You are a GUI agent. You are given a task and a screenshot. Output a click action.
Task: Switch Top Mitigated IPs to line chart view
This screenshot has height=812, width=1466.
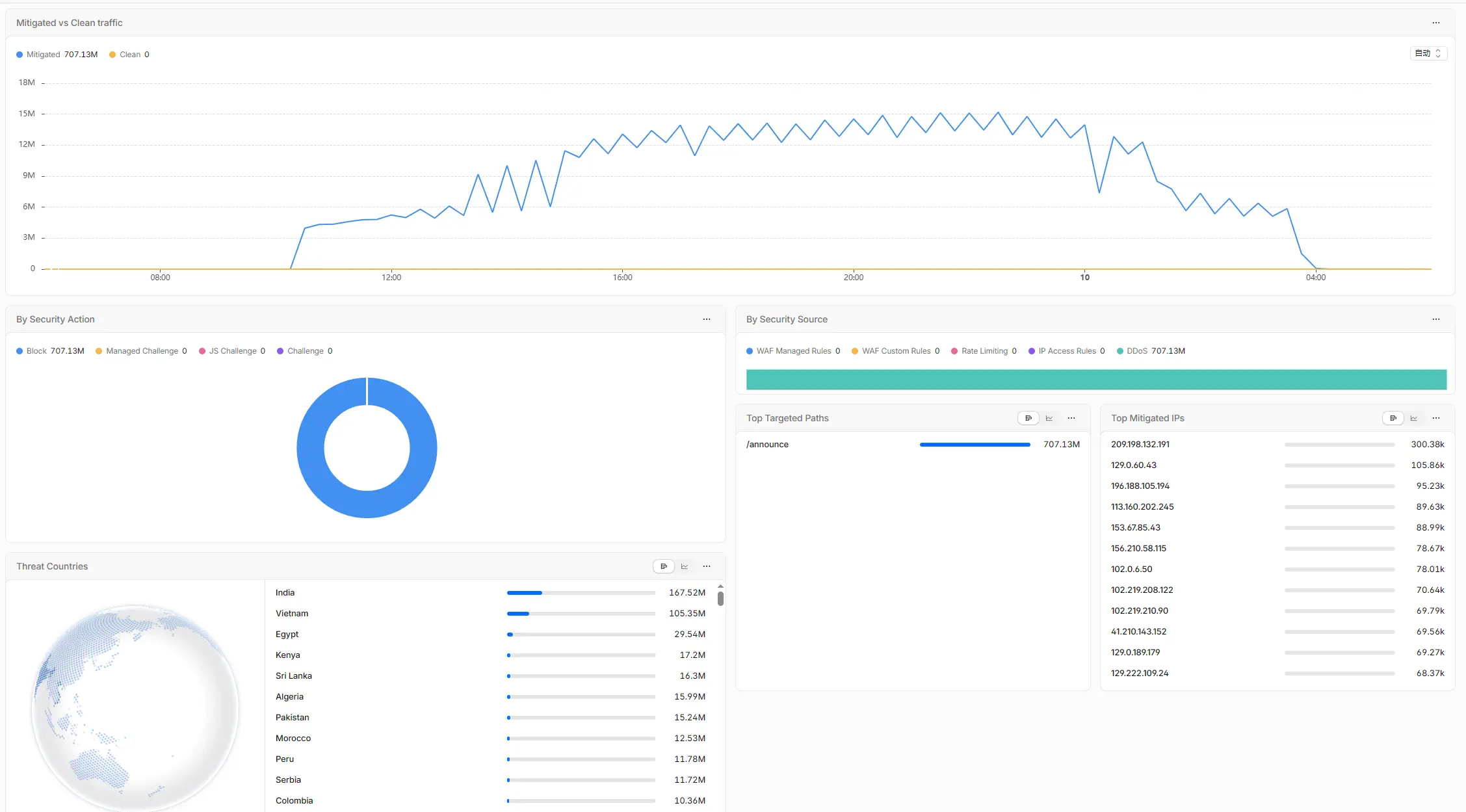pyautogui.click(x=1413, y=418)
